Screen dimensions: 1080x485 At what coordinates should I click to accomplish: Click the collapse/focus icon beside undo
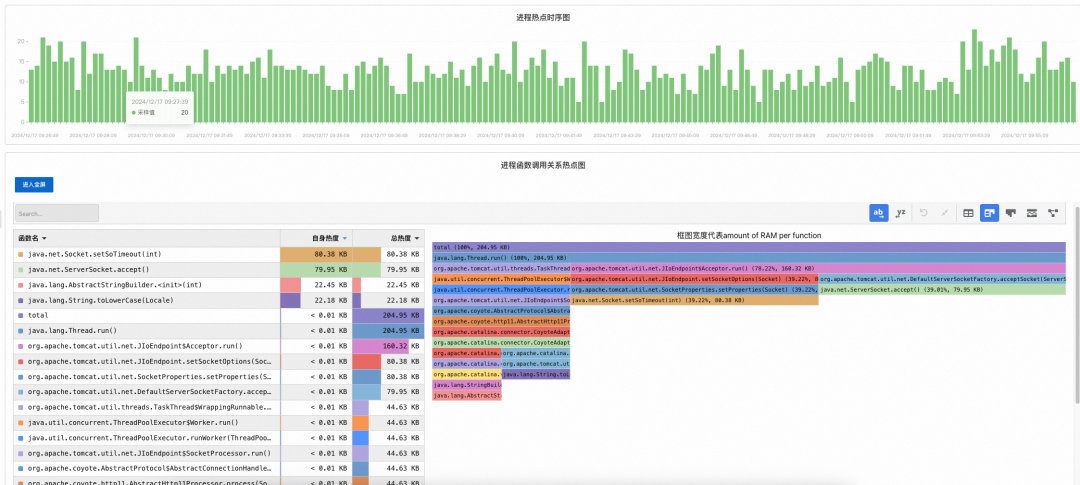[945, 213]
